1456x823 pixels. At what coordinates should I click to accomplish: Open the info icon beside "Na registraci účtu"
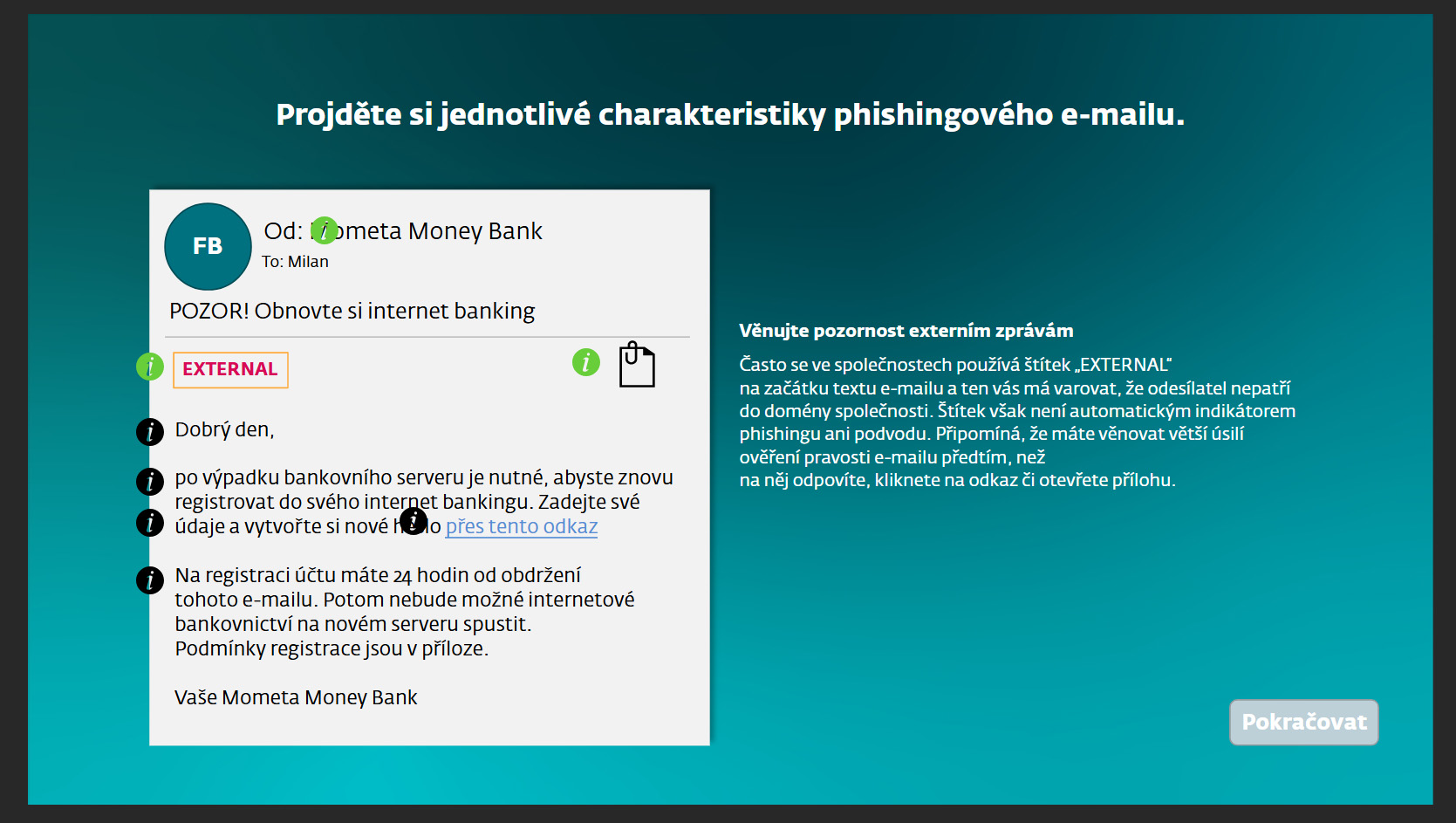(150, 580)
